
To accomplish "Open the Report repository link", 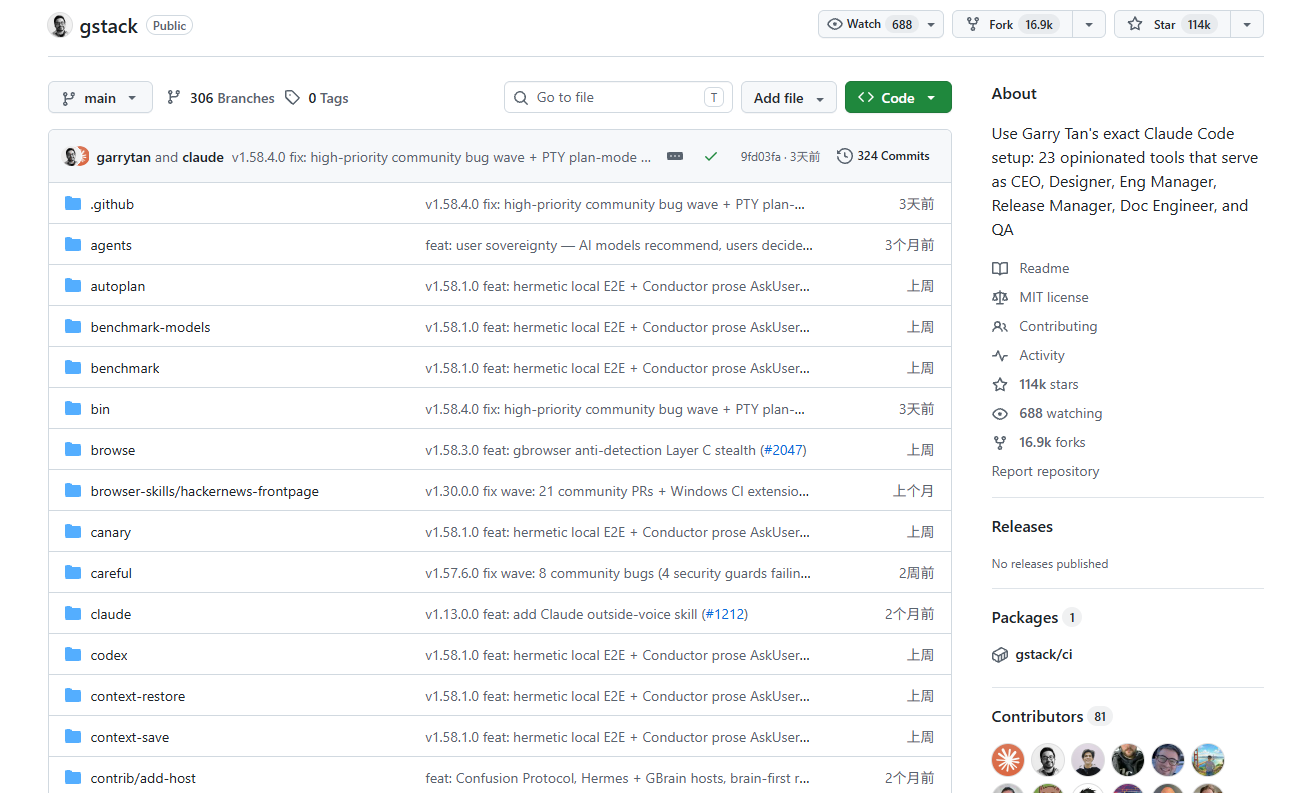I will coord(1045,471).
